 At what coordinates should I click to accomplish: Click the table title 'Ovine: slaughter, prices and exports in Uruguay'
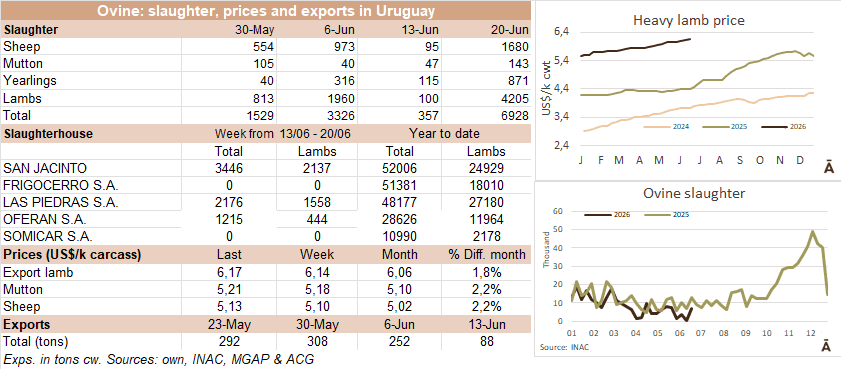(x=267, y=11)
